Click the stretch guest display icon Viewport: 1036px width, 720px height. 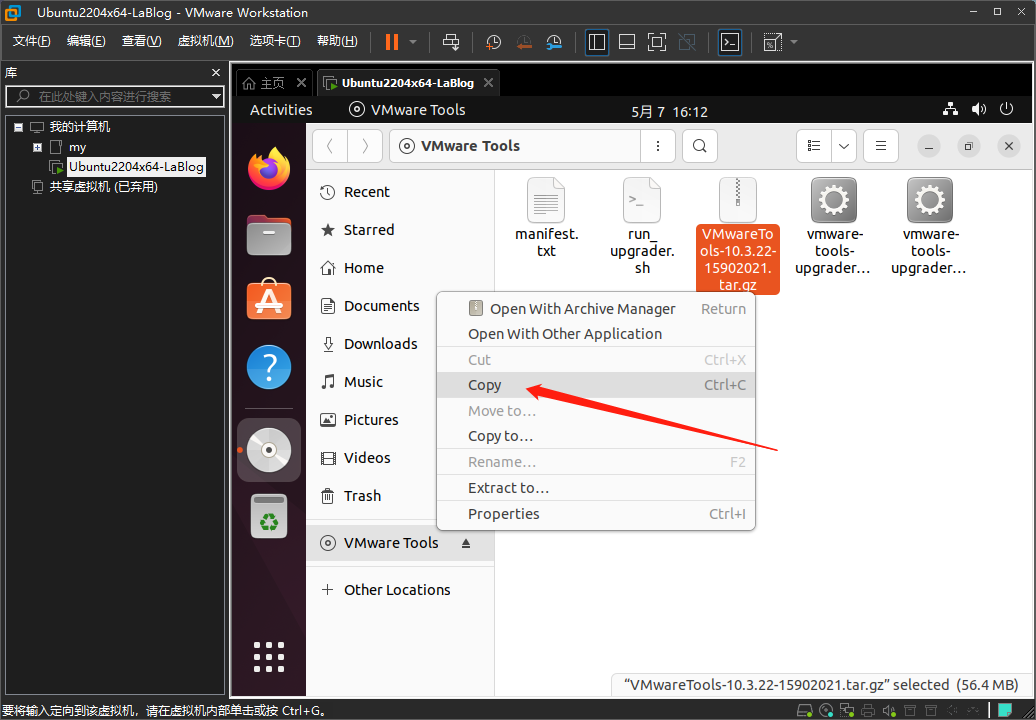[772, 42]
